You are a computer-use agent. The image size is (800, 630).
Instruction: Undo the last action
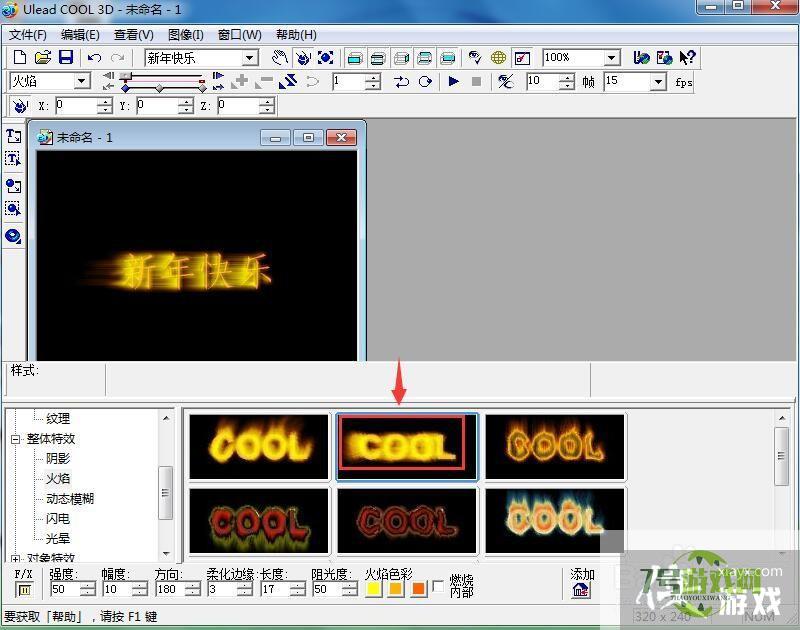[x=94, y=58]
